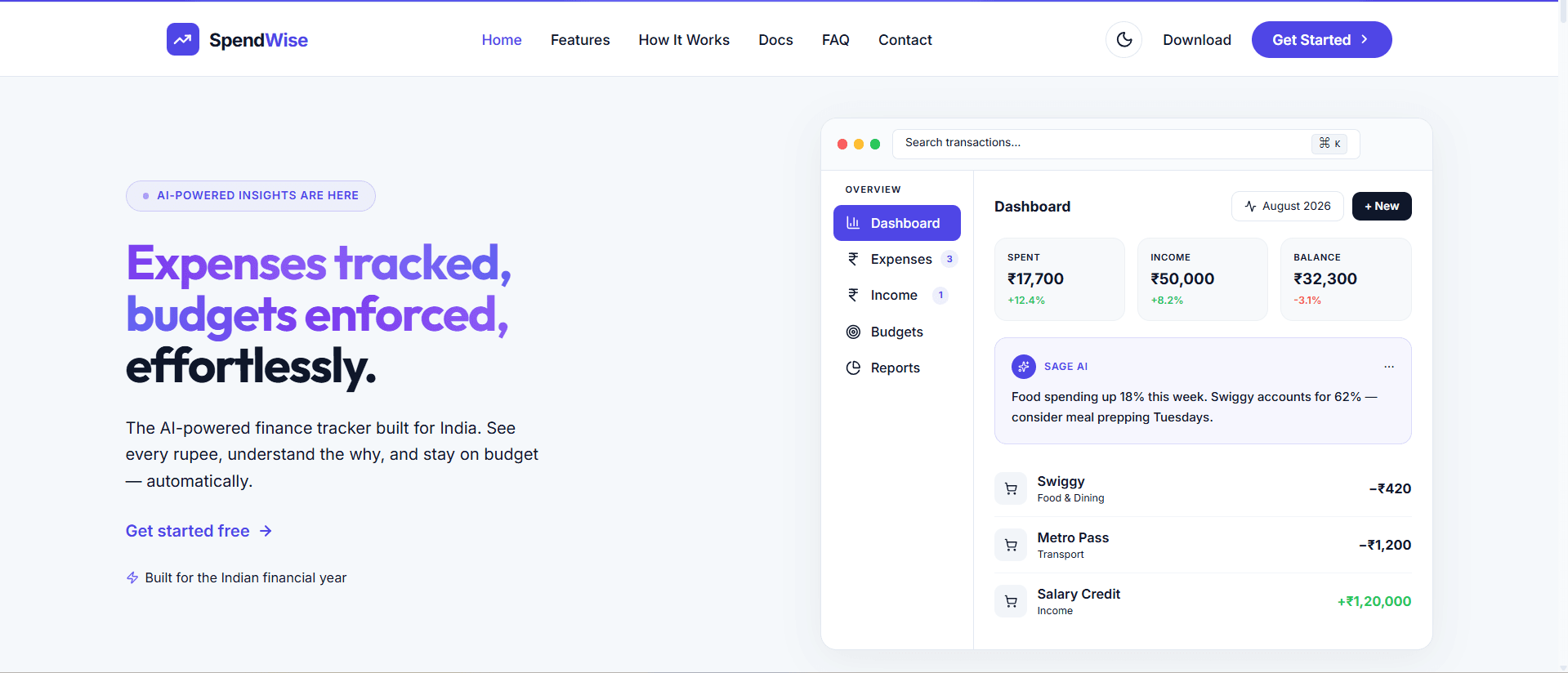The height and width of the screenshot is (673, 1568).
Task: Focus the Search transactions field
Action: coord(1126,144)
